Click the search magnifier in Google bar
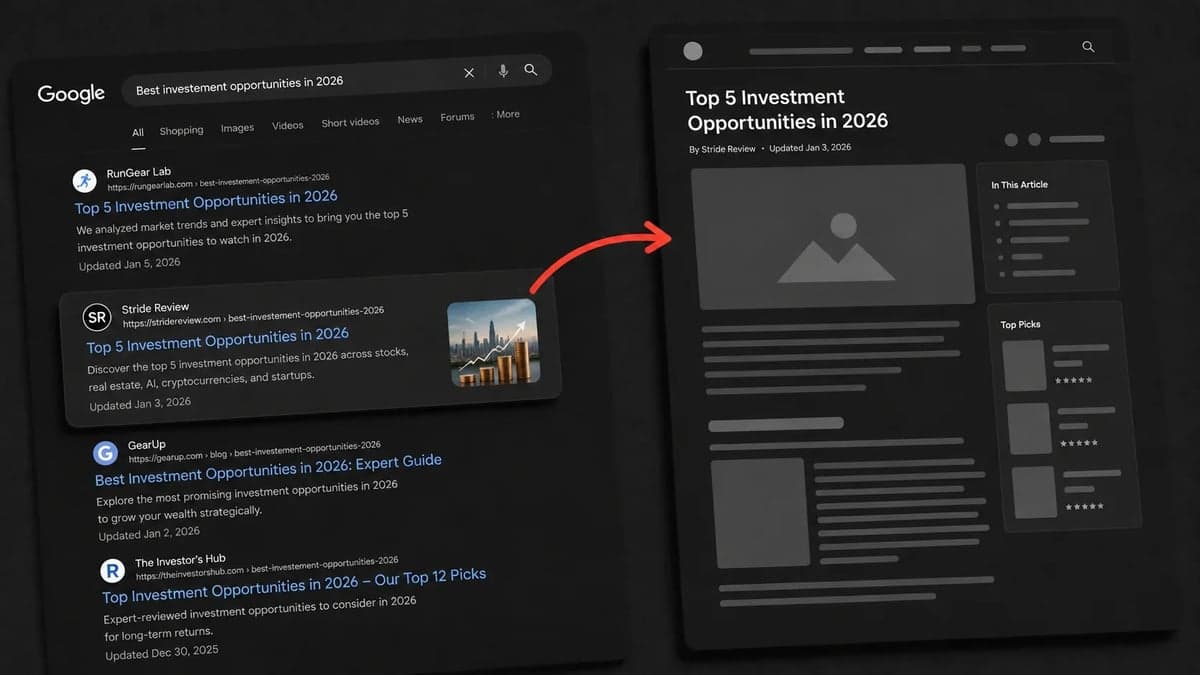 [x=531, y=70]
